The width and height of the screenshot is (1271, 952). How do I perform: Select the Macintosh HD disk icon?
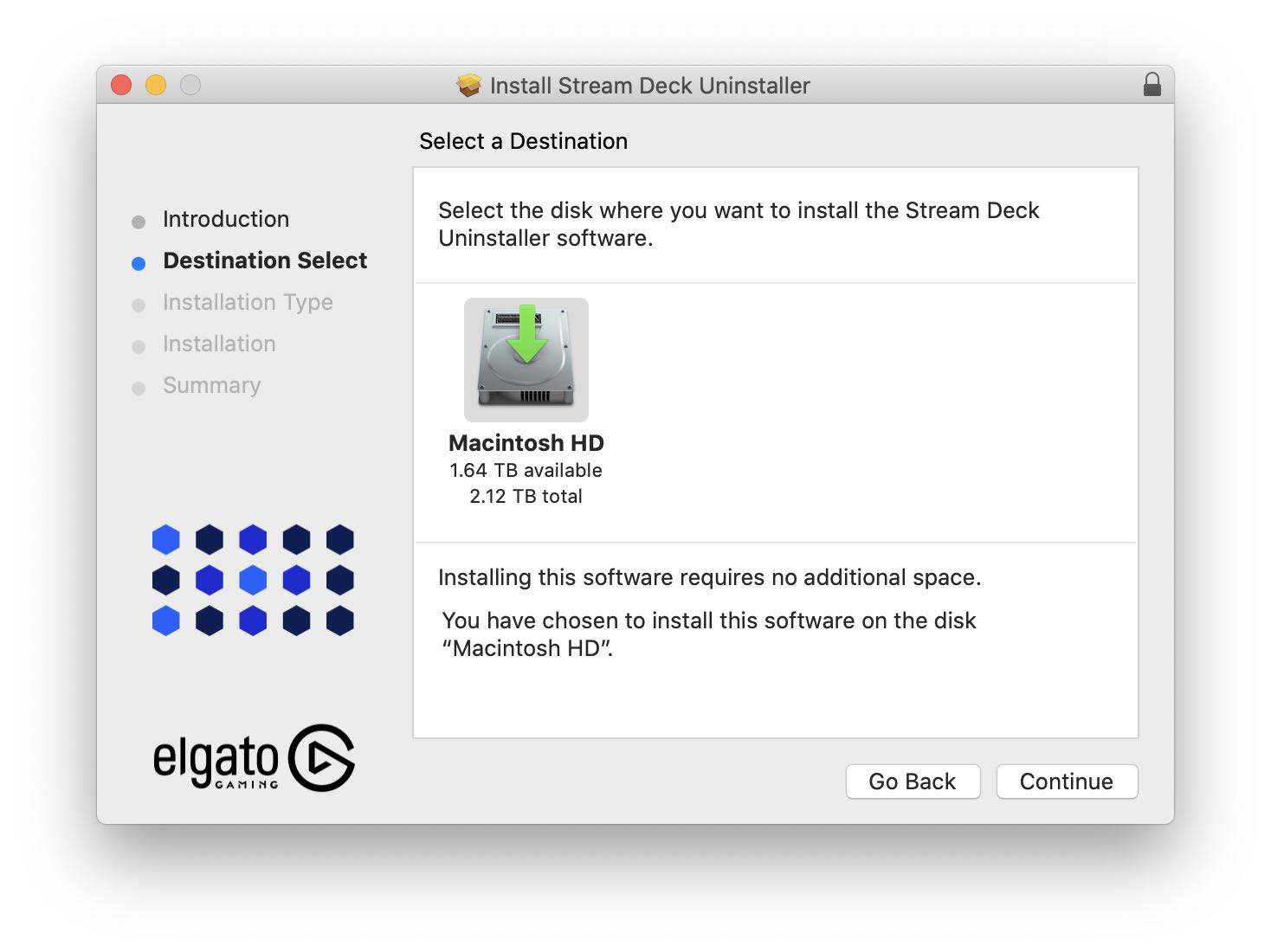(x=526, y=360)
